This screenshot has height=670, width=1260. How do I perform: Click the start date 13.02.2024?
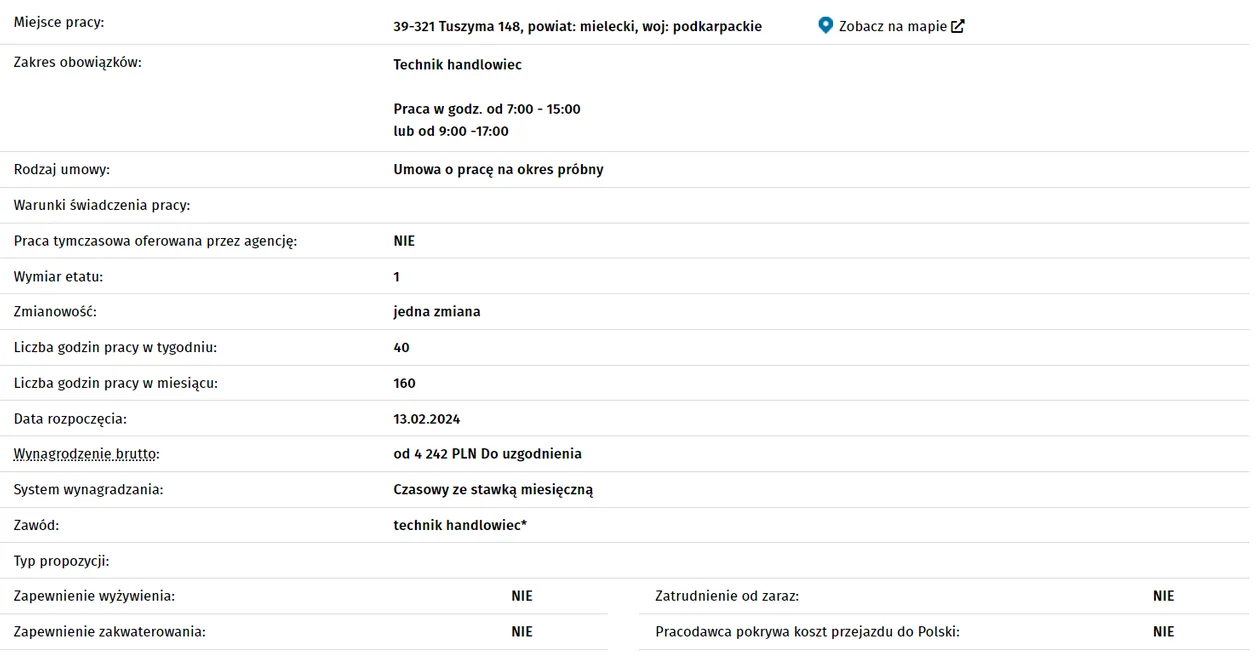(427, 419)
